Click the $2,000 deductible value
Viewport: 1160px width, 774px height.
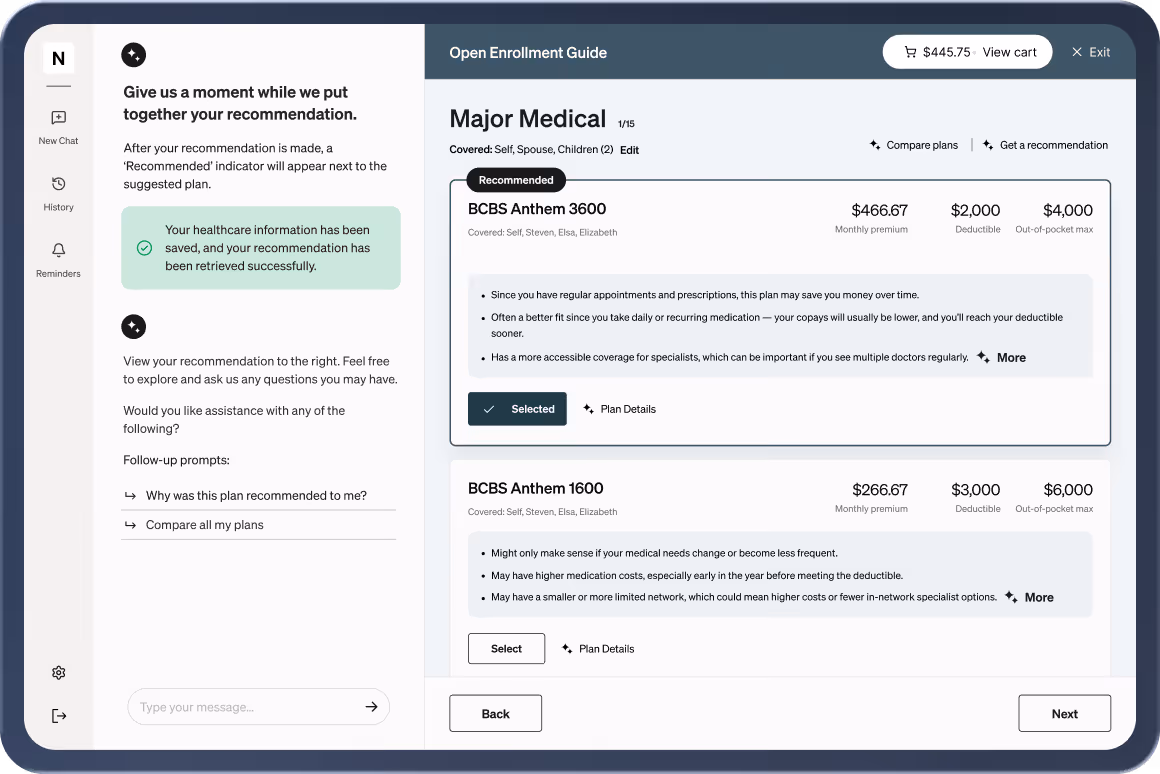975,210
